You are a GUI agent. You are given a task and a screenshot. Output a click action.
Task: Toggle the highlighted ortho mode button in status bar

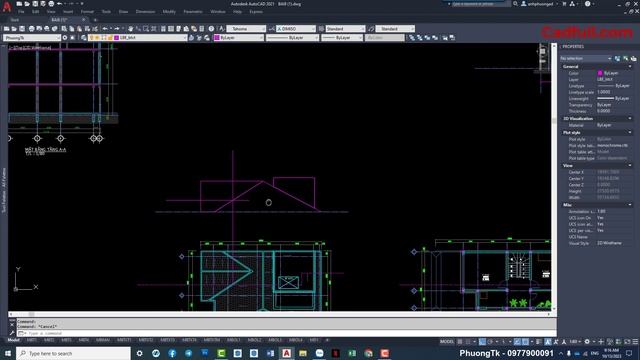click(482, 341)
